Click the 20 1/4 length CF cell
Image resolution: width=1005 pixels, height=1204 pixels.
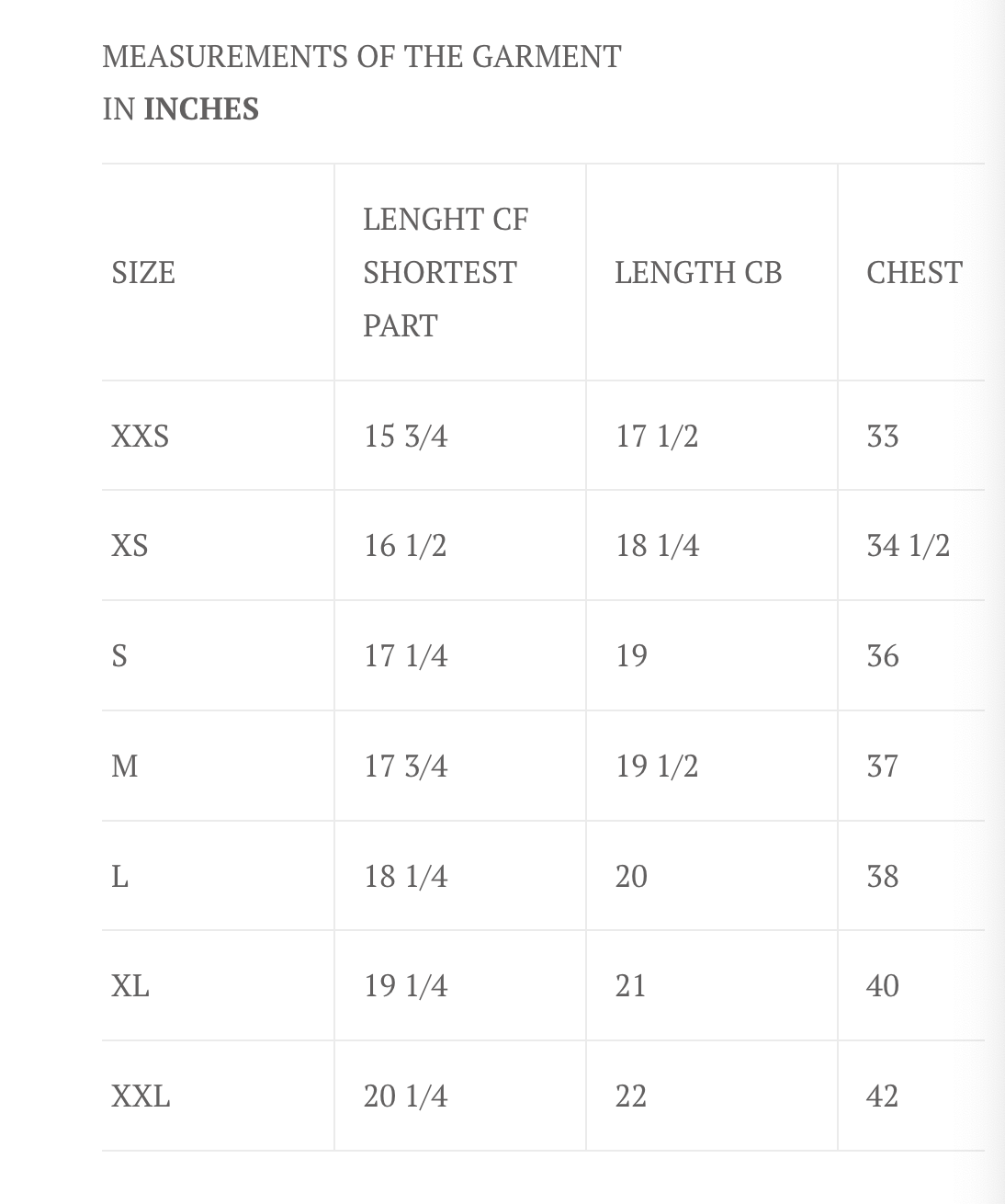(405, 1096)
